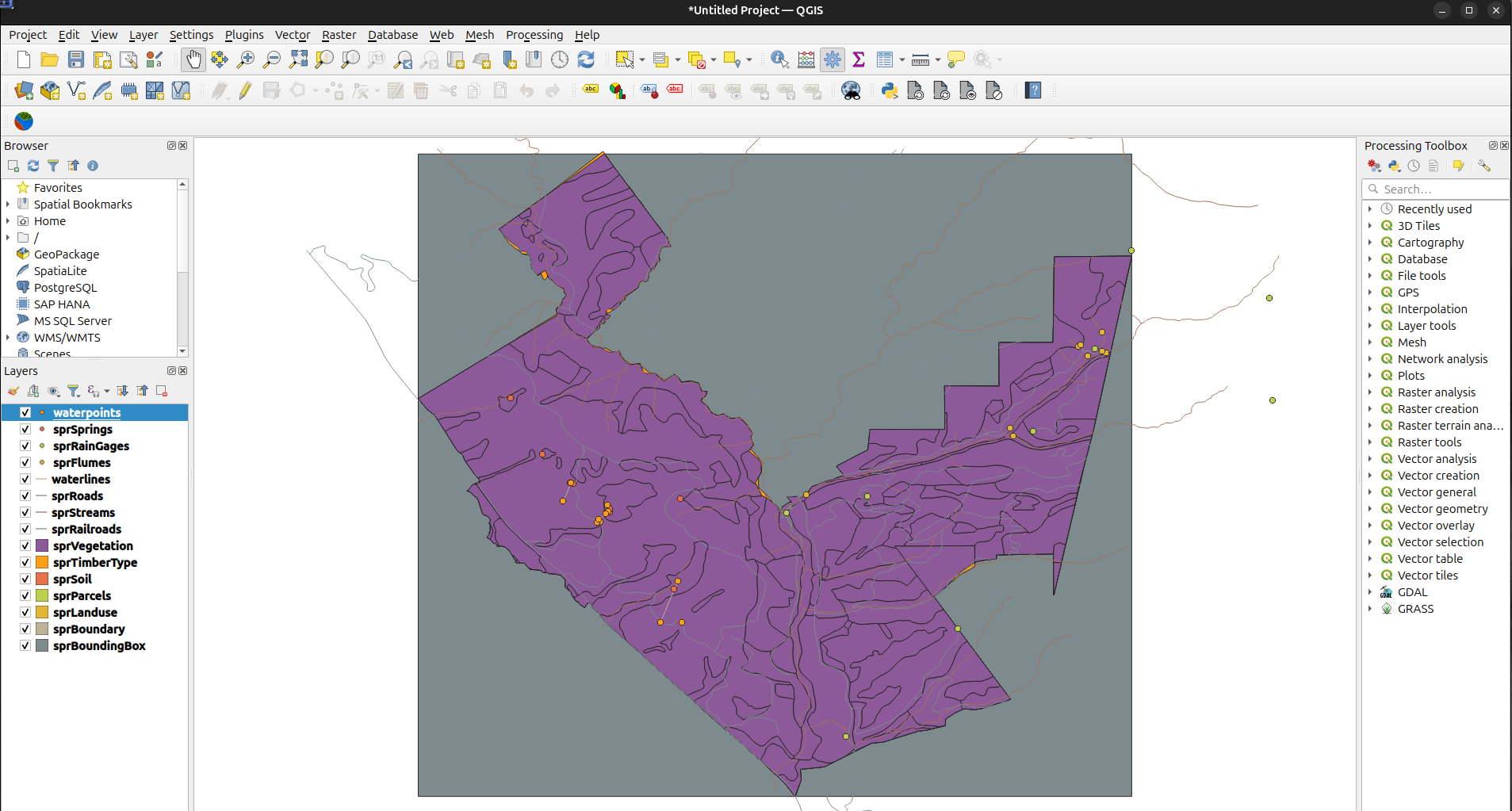Open the Vector menu
Screen dimensions: 1512x811
coord(292,35)
